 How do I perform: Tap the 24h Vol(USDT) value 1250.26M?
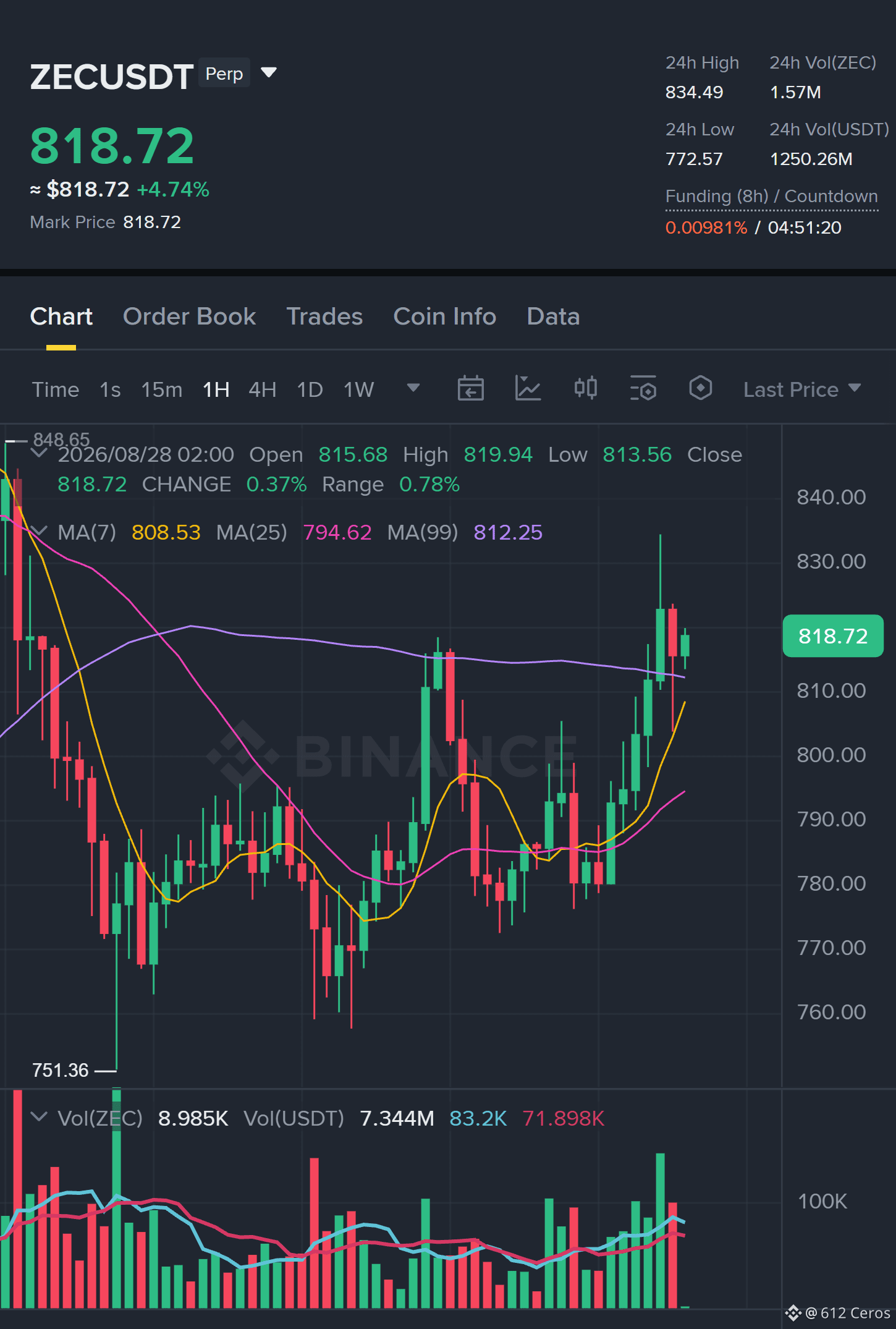click(x=811, y=159)
